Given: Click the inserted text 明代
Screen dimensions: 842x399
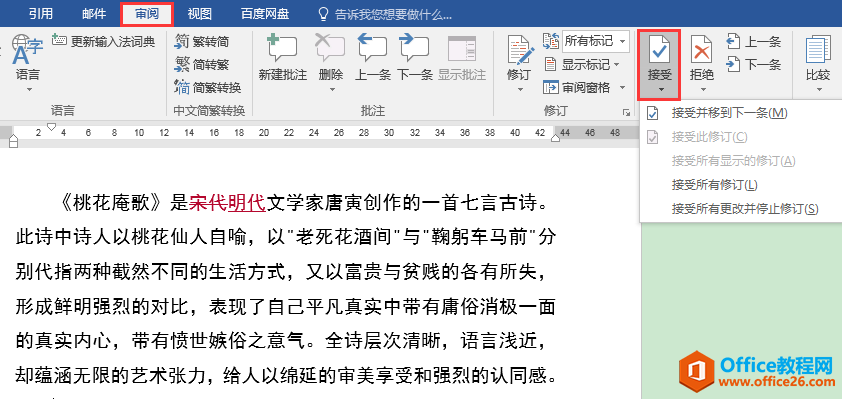Looking at the screenshot, I should click(247, 203).
